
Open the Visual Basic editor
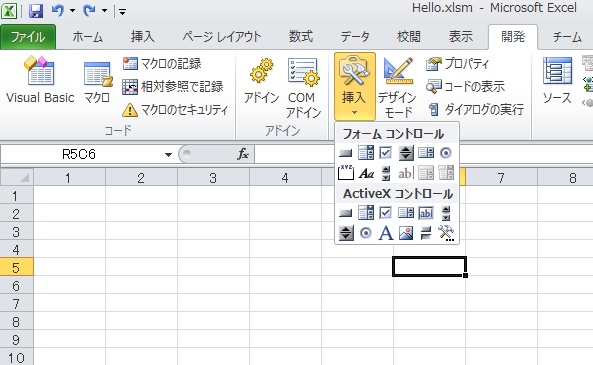40,80
